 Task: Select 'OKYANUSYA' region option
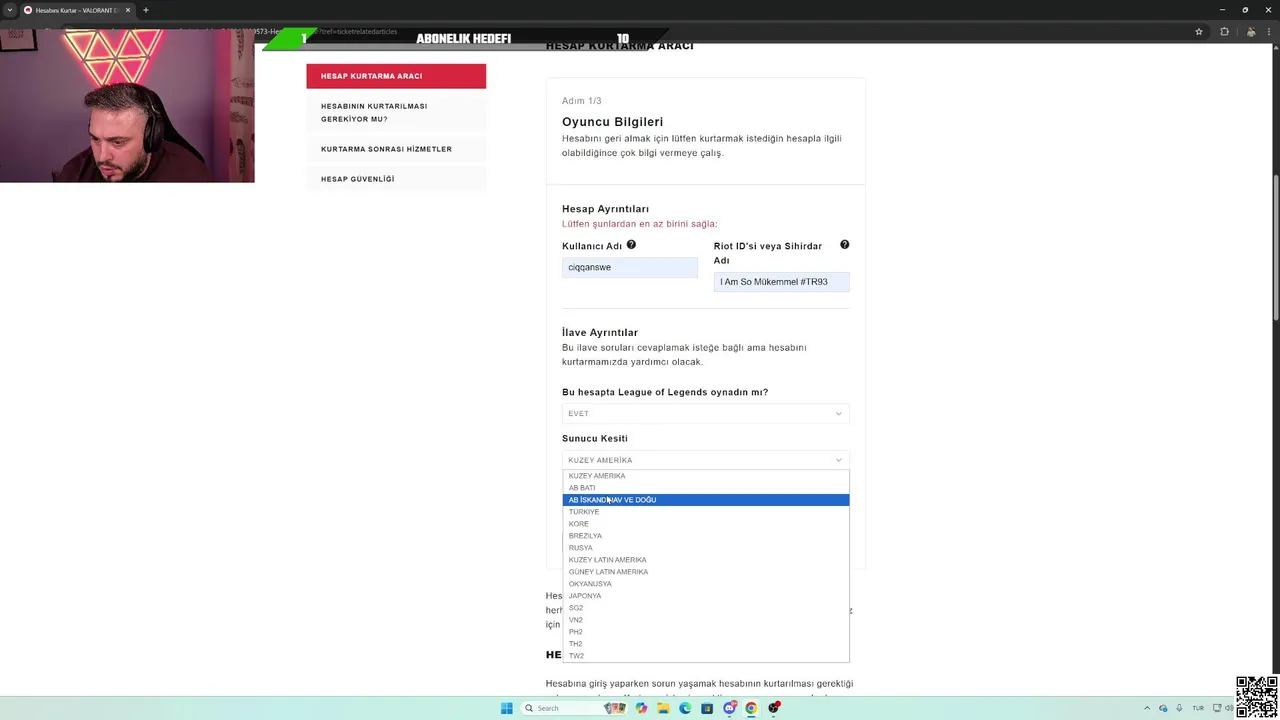(705, 584)
